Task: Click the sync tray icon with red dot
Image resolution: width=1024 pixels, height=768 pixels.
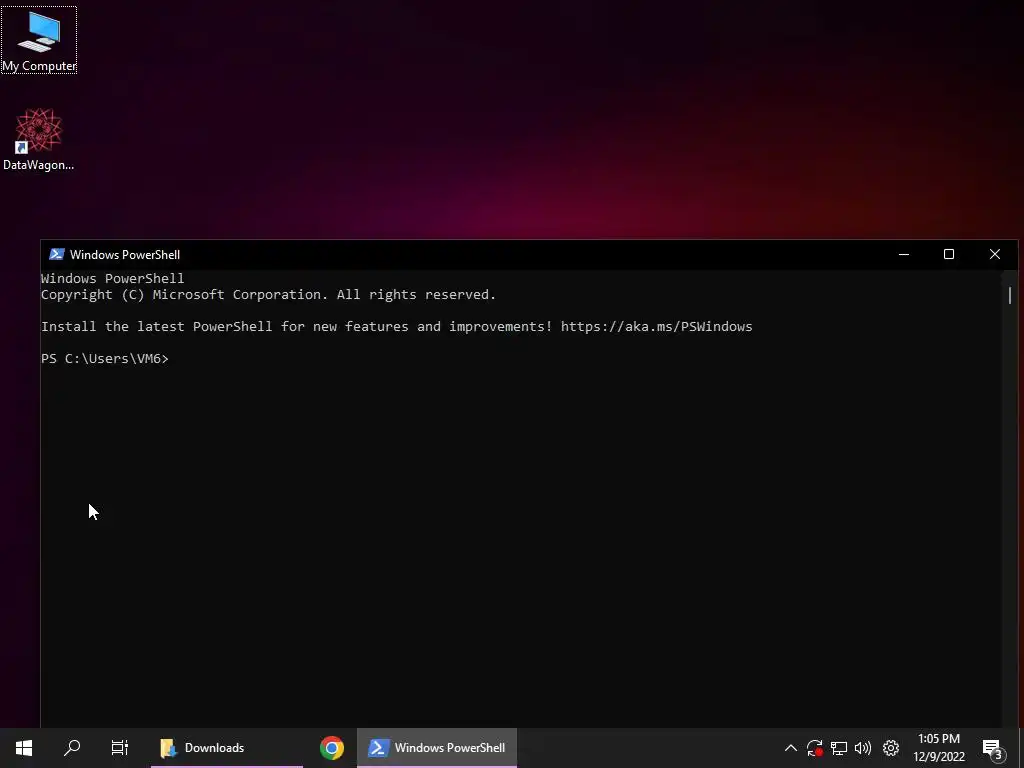Action: (x=814, y=748)
